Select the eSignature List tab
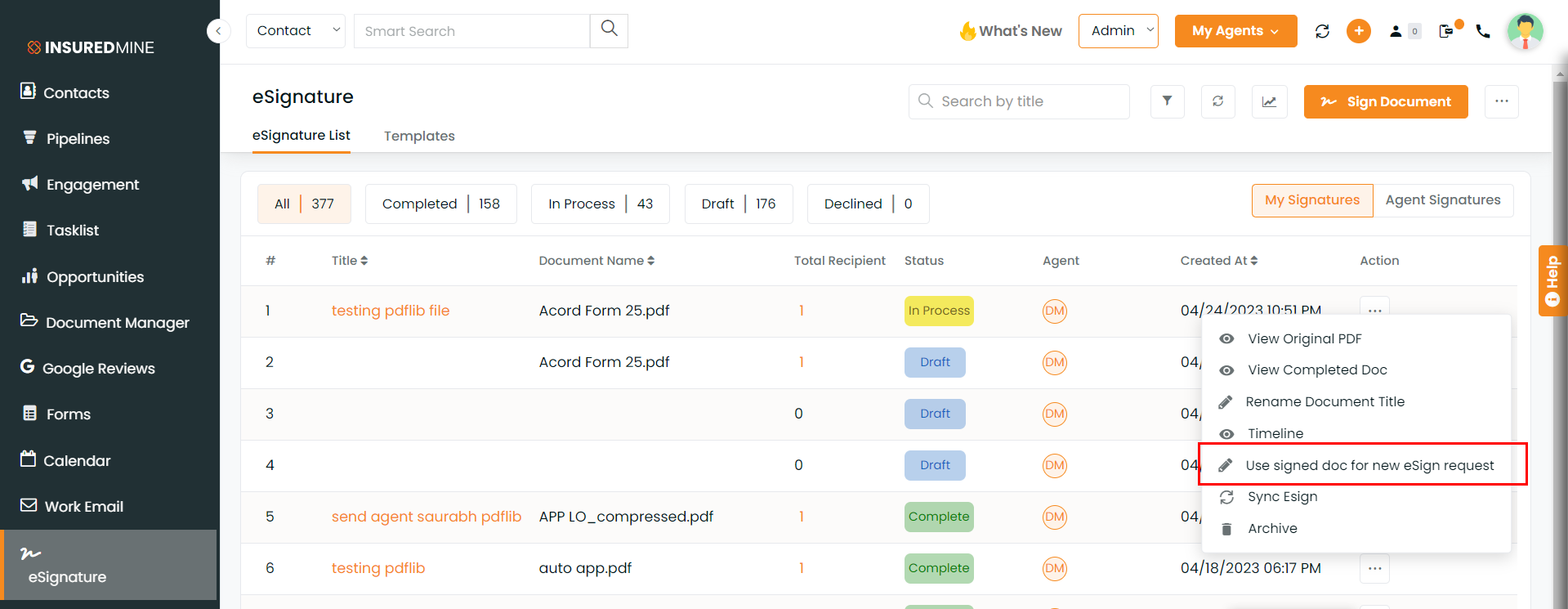Image resolution: width=1568 pixels, height=609 pixels. click(x=302, y=135)
